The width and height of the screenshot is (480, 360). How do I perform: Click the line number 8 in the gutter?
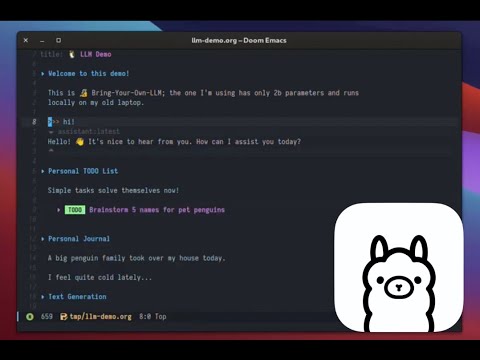pyautogui.click(x=34, y=122)
